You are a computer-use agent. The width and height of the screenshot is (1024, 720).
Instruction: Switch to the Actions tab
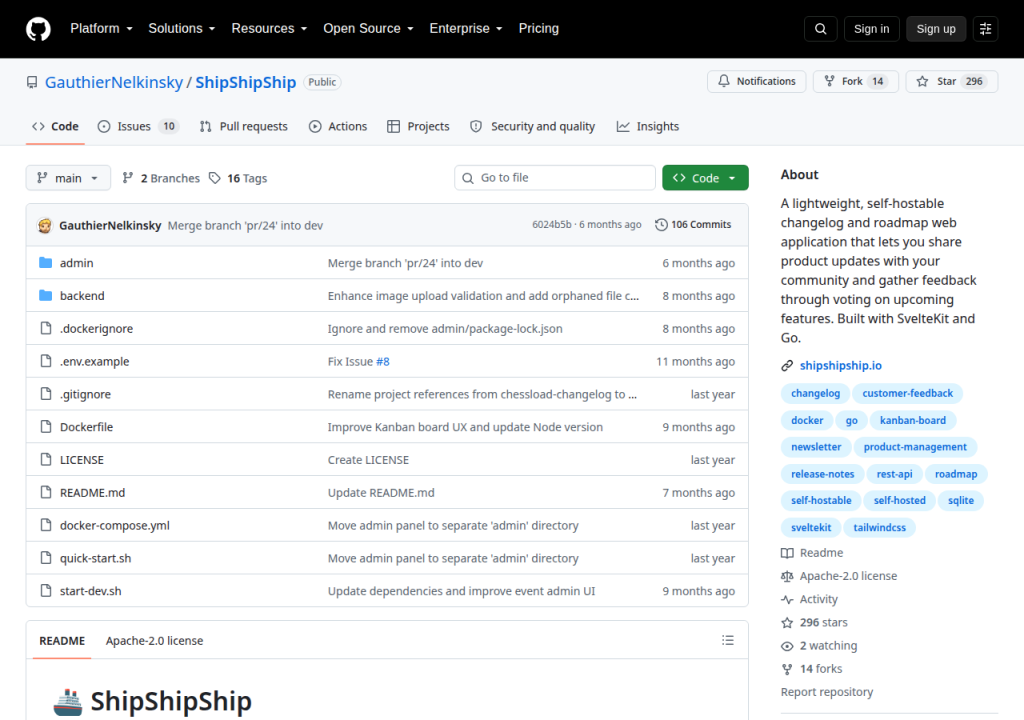[338, 126]
